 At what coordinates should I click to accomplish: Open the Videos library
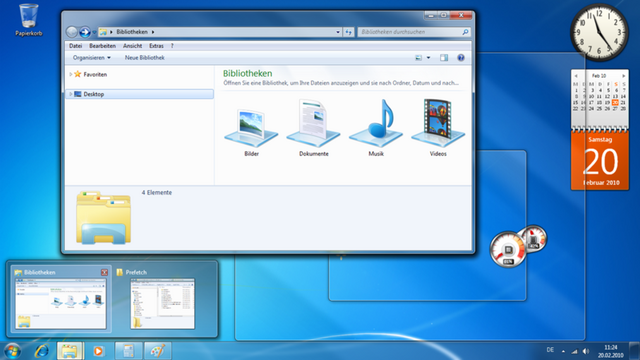(x=438, y=127)
